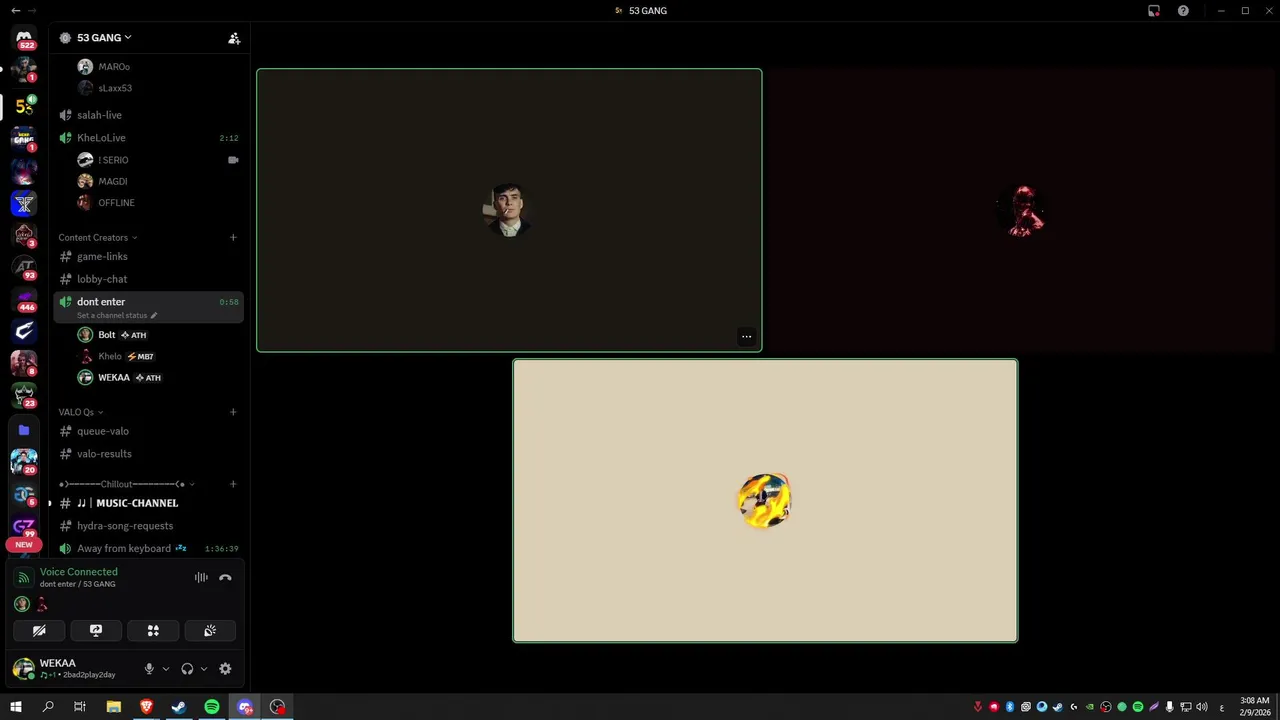Collapse the VALO Qs category
The height and width of the screenshot is (720, 1280).
coord(80,412)
